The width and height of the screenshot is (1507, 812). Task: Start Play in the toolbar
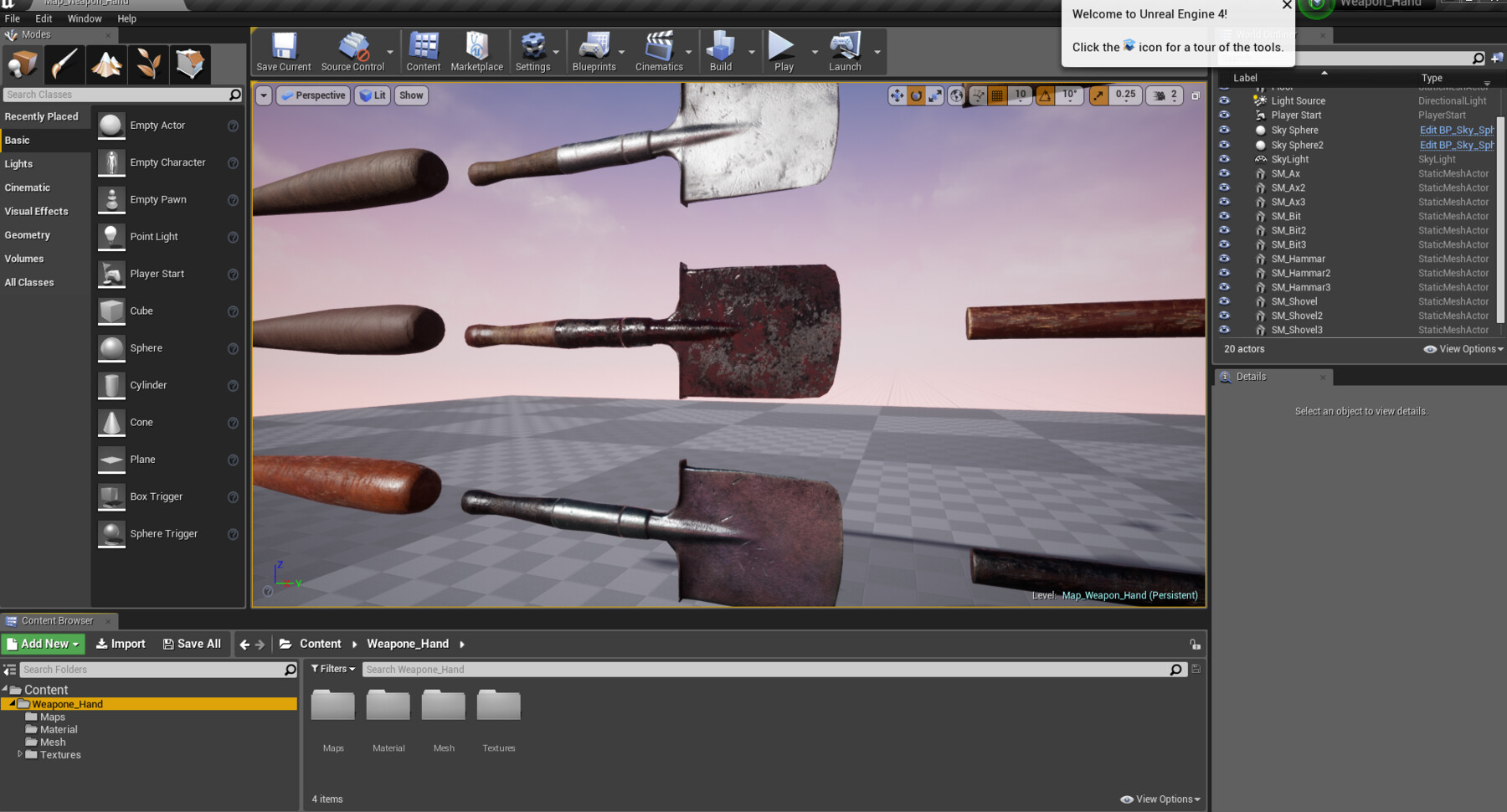pyautogui.click(x=784, y=52)
